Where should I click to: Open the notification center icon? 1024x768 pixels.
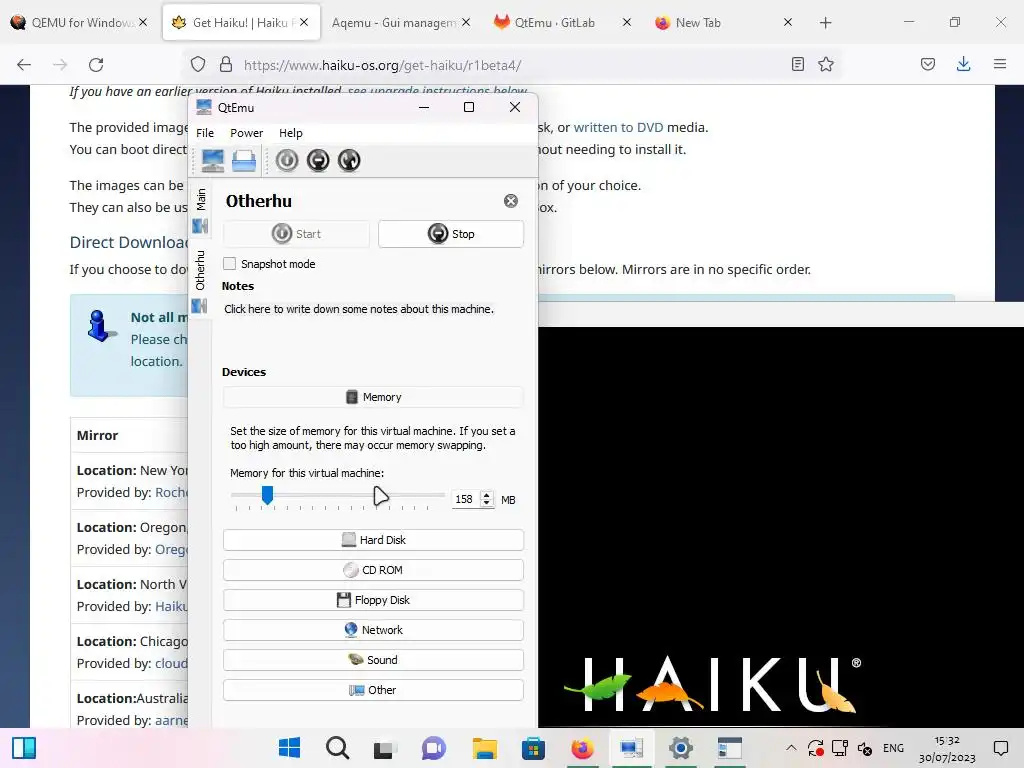[x=1000, y=748]
